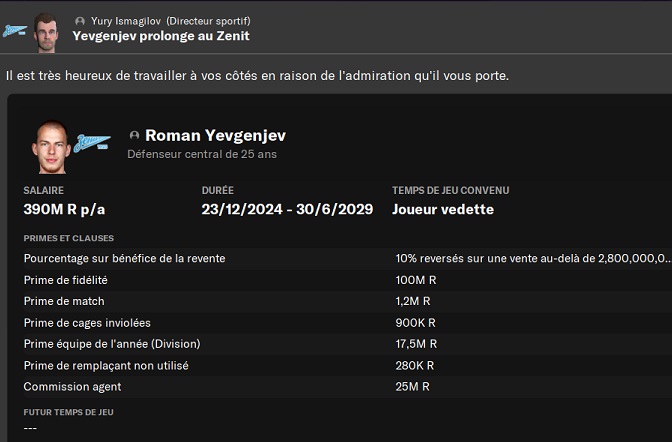Select 'Prime de fidélité' row label
This screenshot has height=442, width=672.
(x=66, y=280)
